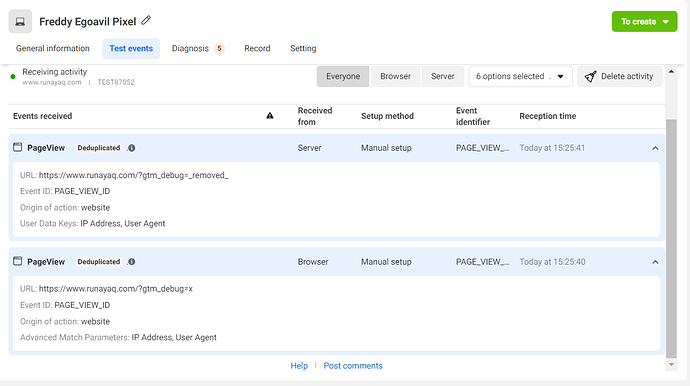The width and height of the screenshot is (690, 386).
Task: Click URL with gtm_debug=_removed_
Action: point(133,175)
